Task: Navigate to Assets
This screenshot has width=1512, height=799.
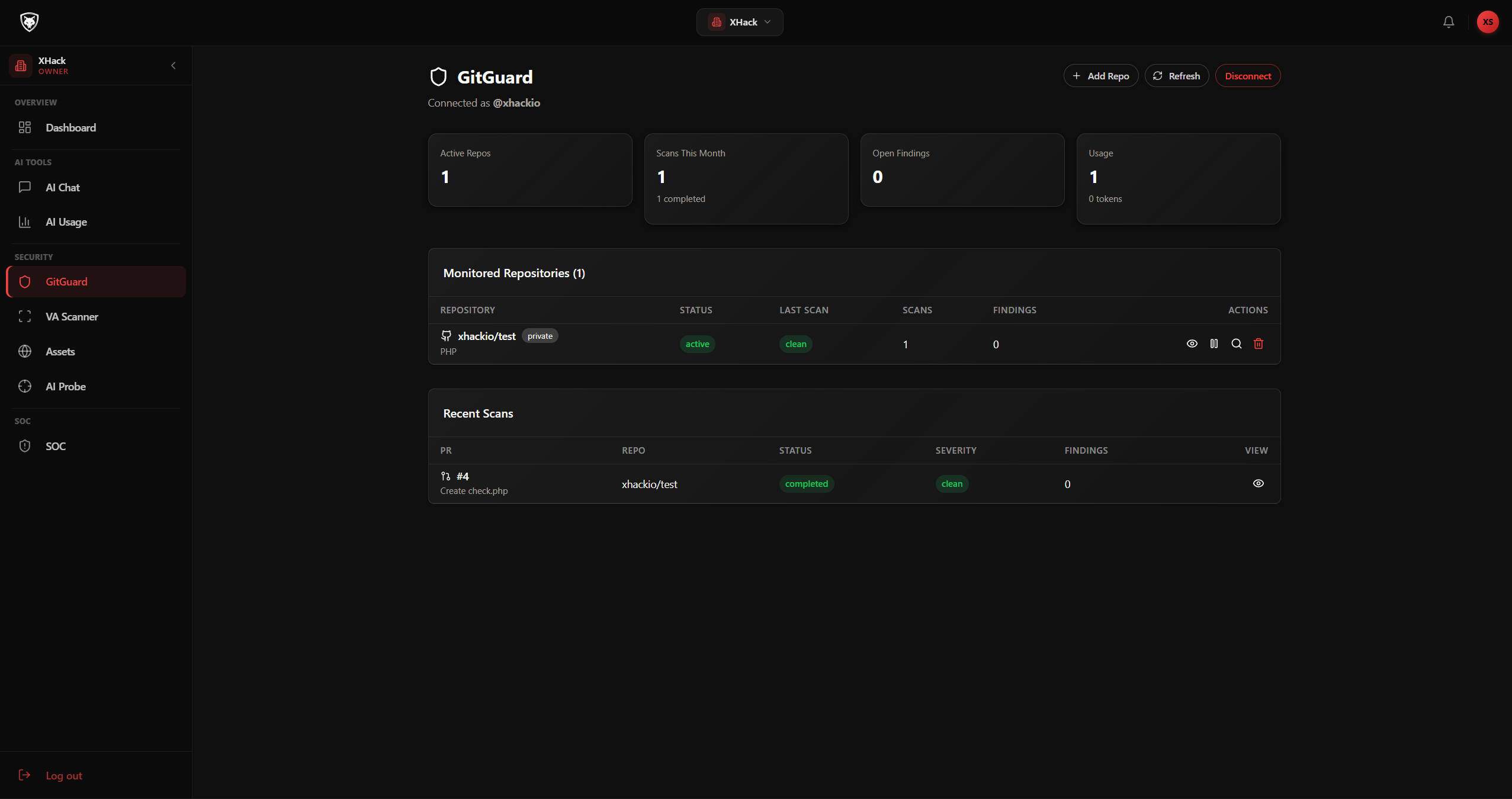Action: tap(96, 352)
